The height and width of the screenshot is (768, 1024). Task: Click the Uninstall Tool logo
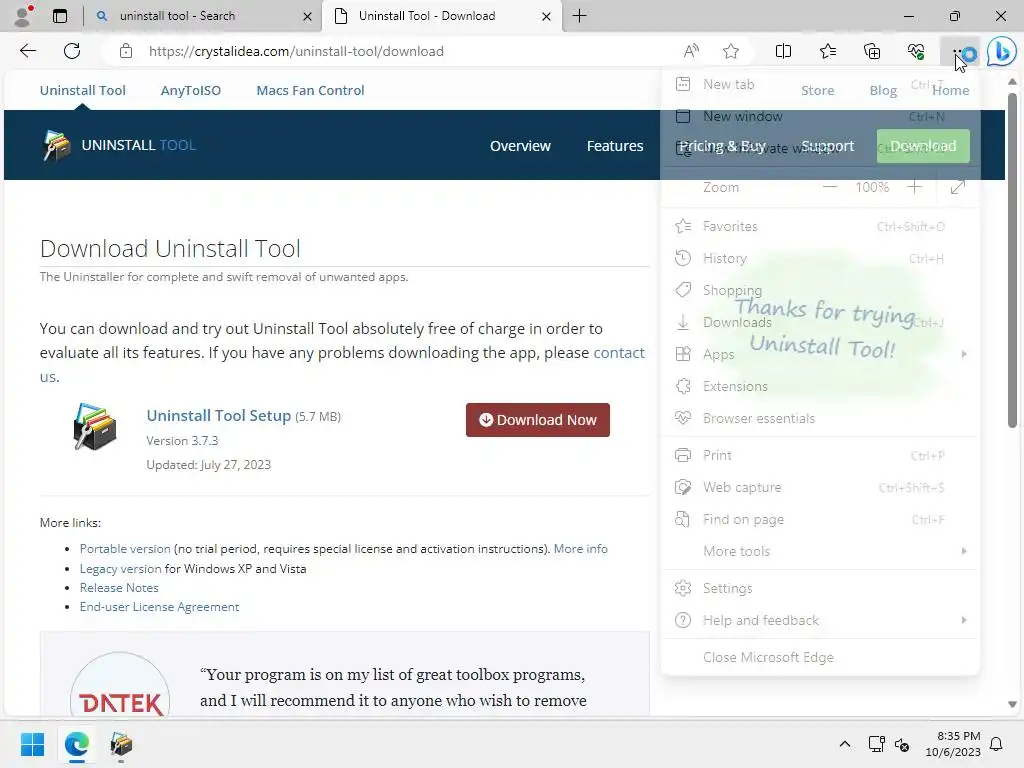click(119, 145)
